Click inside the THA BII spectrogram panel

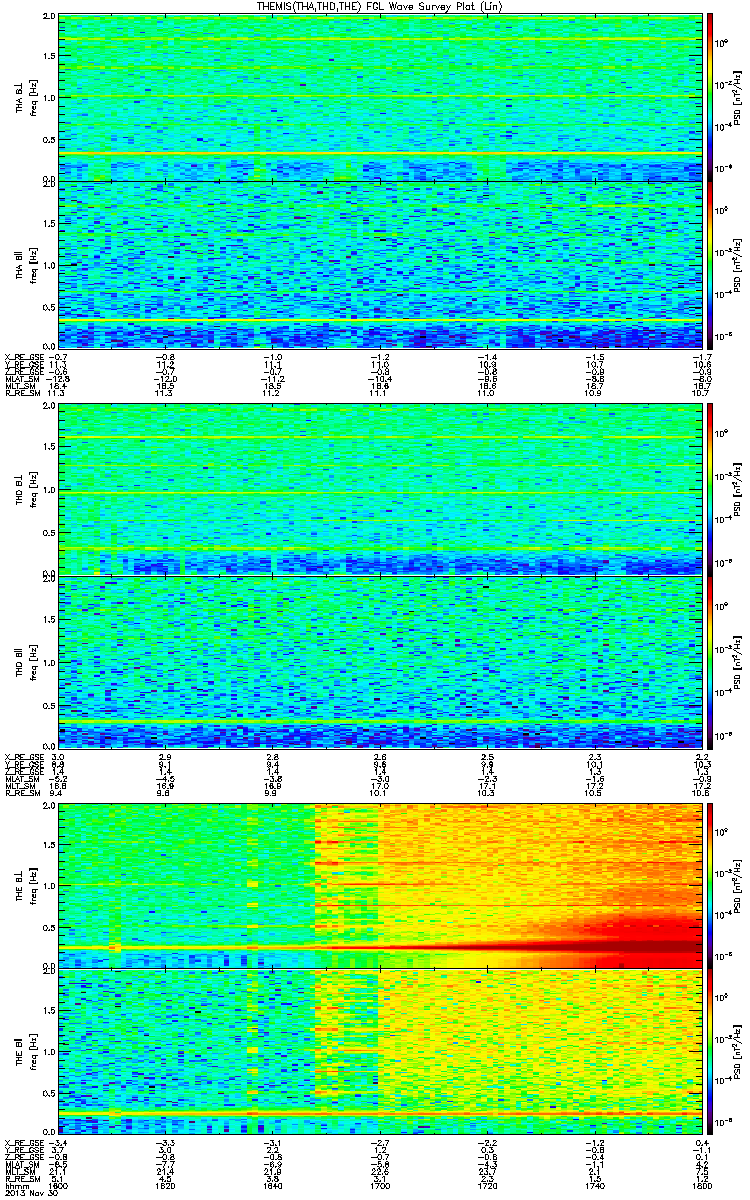(x=379, y=264)
